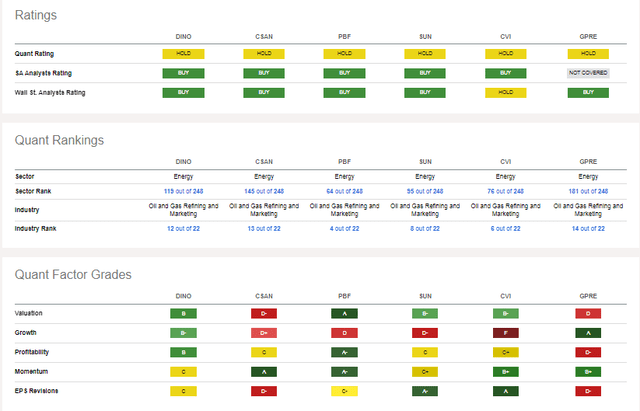
Task: Open the '8 out of 22' industry rank link
Action: click(x=425, y=229)
